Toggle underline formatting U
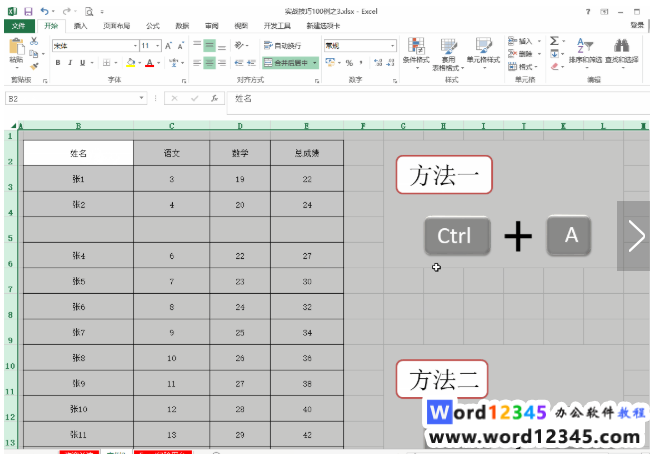 (x=82, y=63)
